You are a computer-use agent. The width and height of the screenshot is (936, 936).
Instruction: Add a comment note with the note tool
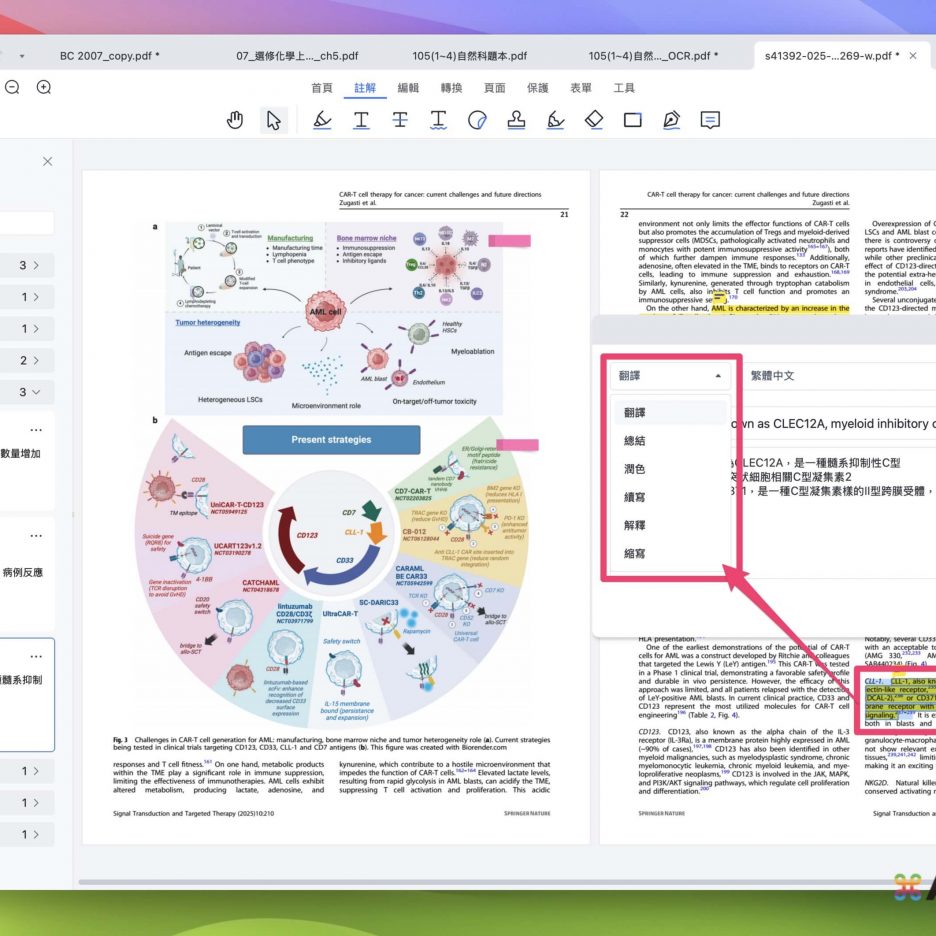(710, 121)
